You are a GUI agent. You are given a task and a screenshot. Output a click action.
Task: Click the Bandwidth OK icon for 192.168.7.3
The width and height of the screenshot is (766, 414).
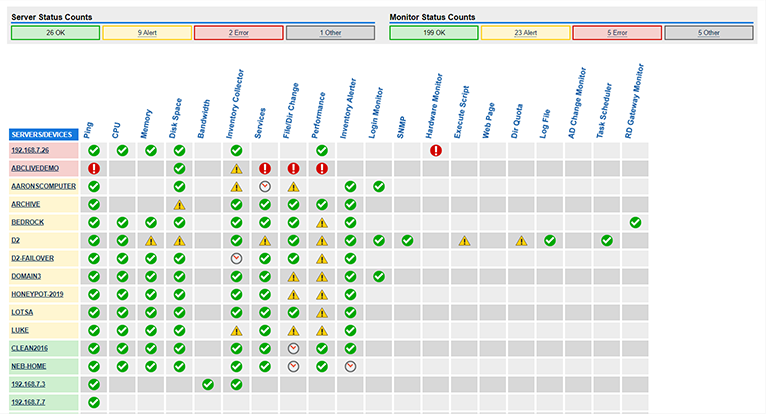click(208, 384)
